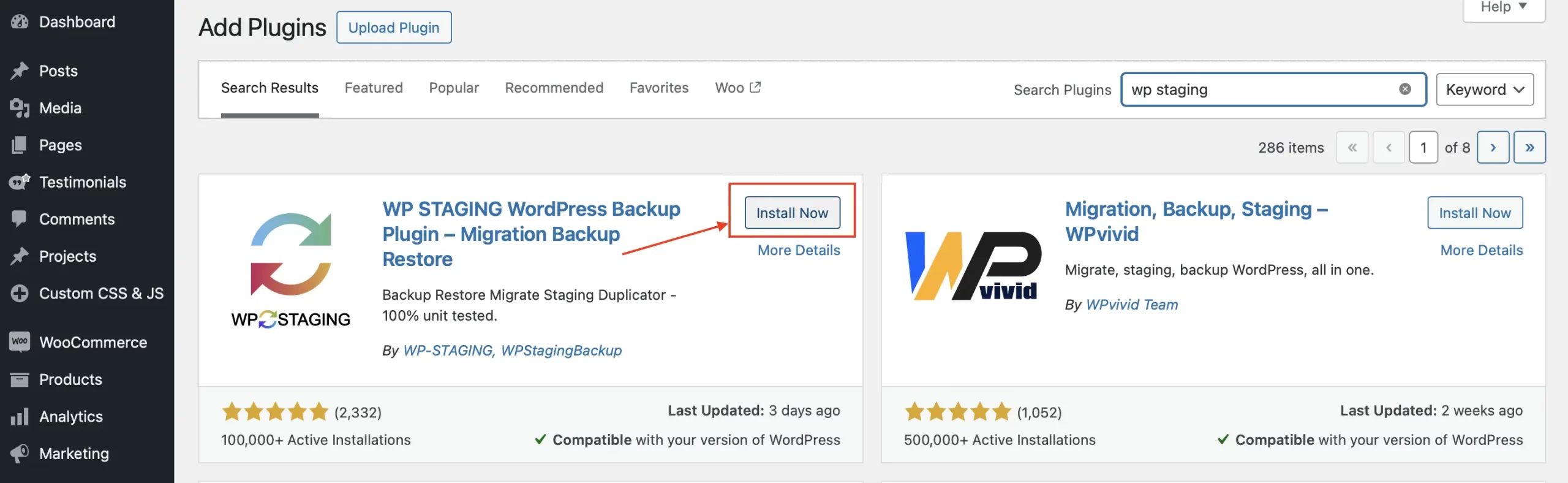Screen dimensions: 1568x483
Task: Open the Keyword search filter dropdown
Action: pos(1485,89)
